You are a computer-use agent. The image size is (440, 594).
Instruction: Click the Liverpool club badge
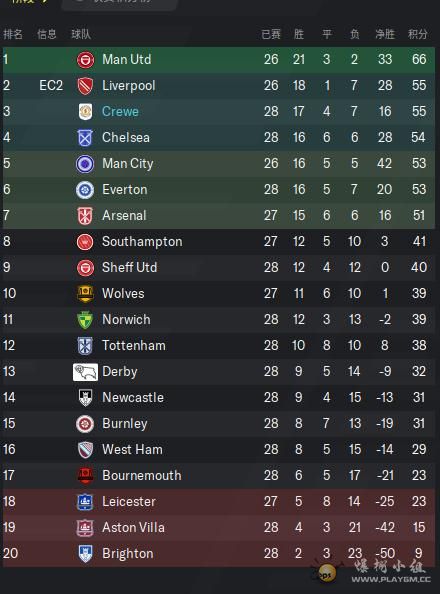[x=85, y=86]
